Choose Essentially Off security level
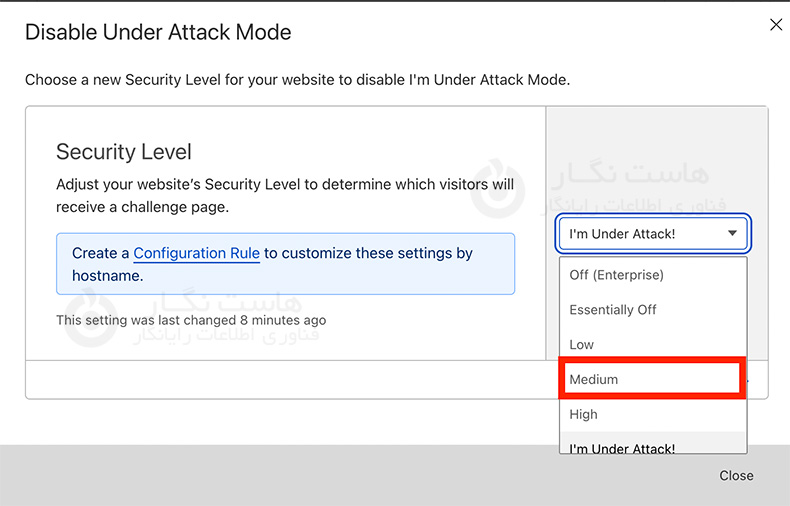This screenshot has width=790, height=506. point(613,310)
